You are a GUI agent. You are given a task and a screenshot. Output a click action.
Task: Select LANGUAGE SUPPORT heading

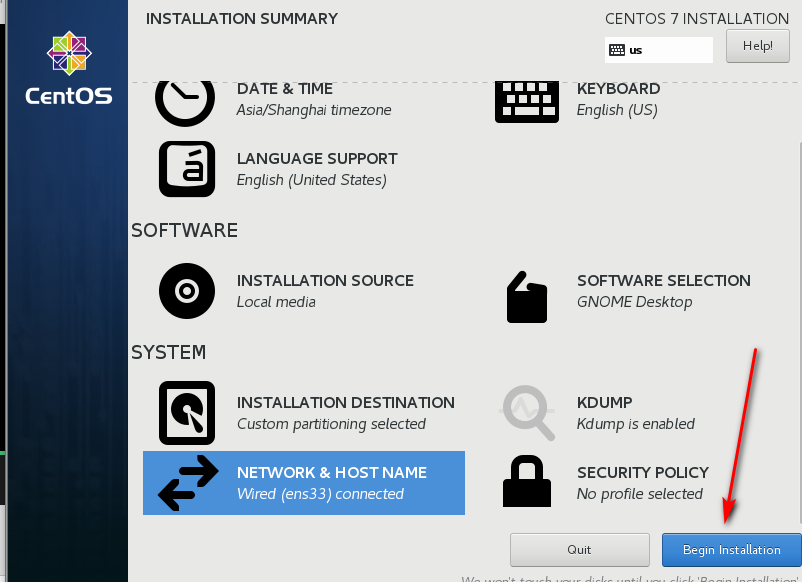(317, 159)
